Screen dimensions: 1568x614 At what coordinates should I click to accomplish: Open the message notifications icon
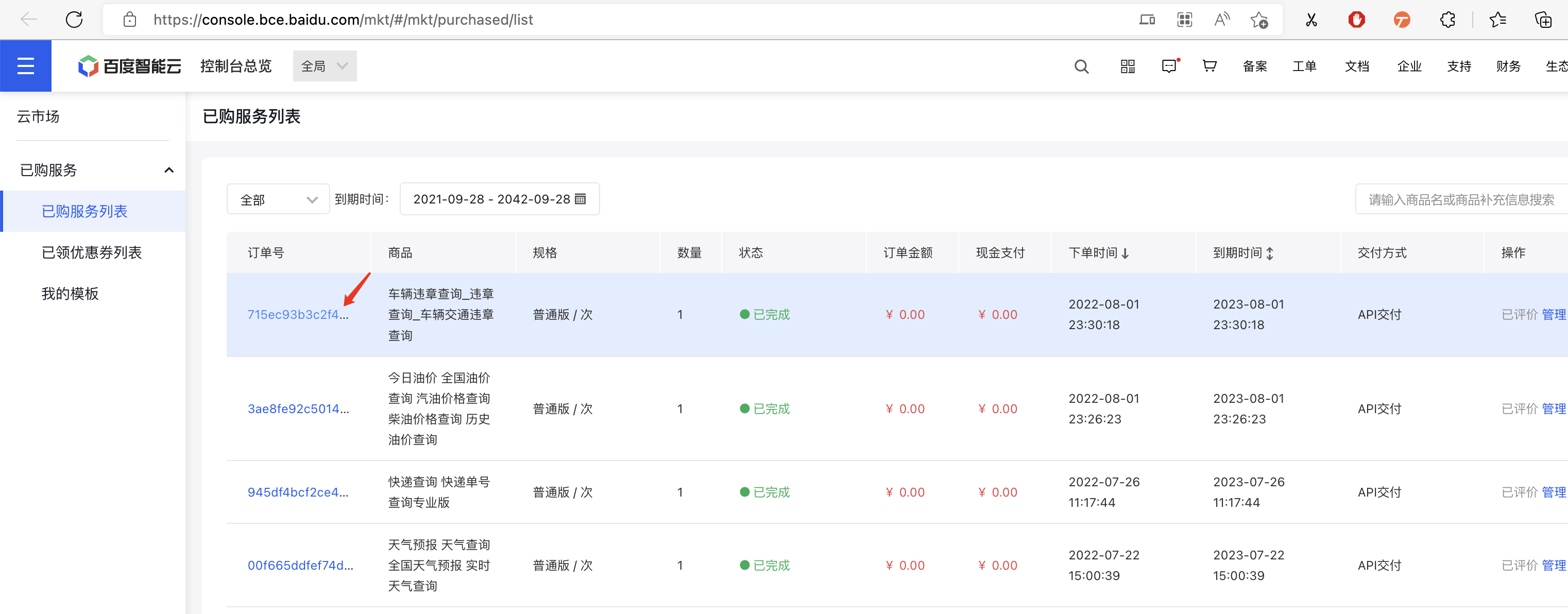(x=1169, y=66)
